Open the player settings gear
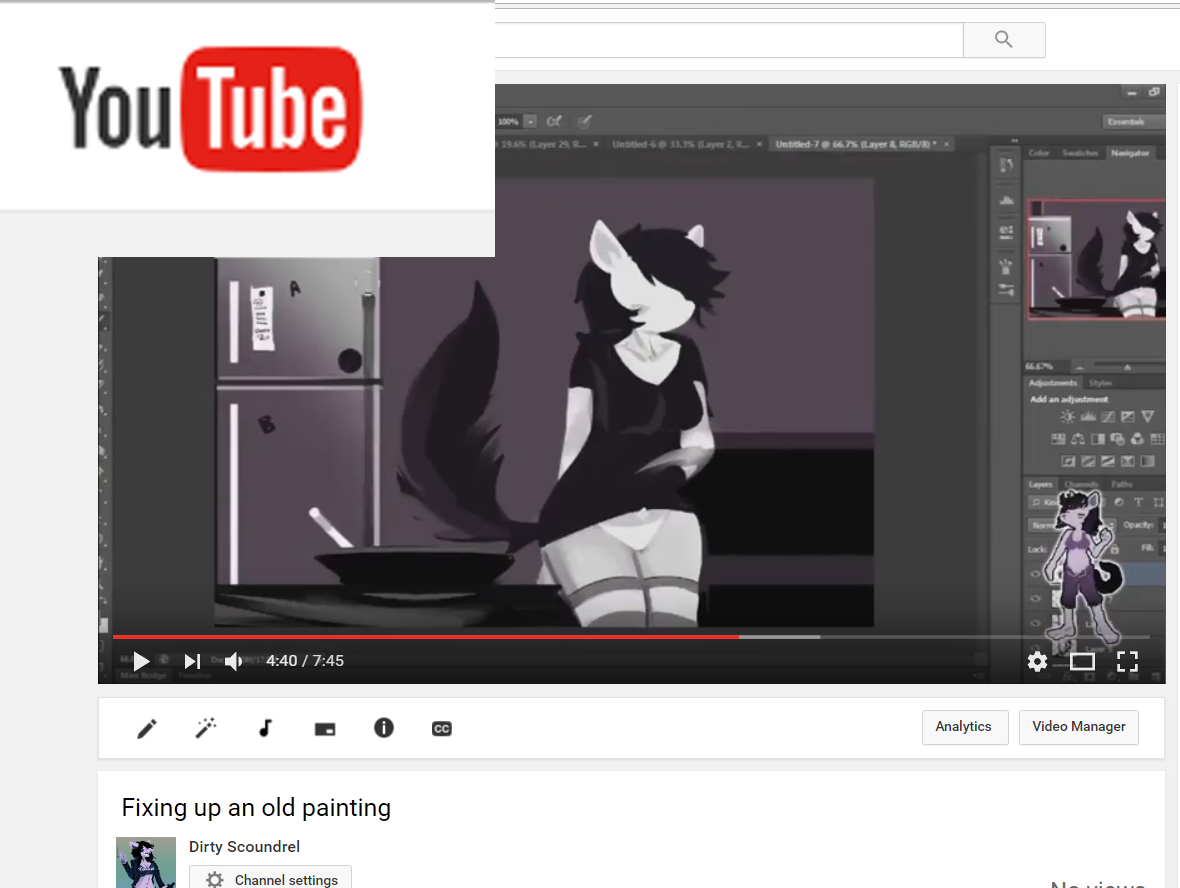The height and width of the screenshot is (888, 1180). coord(1037,661)
